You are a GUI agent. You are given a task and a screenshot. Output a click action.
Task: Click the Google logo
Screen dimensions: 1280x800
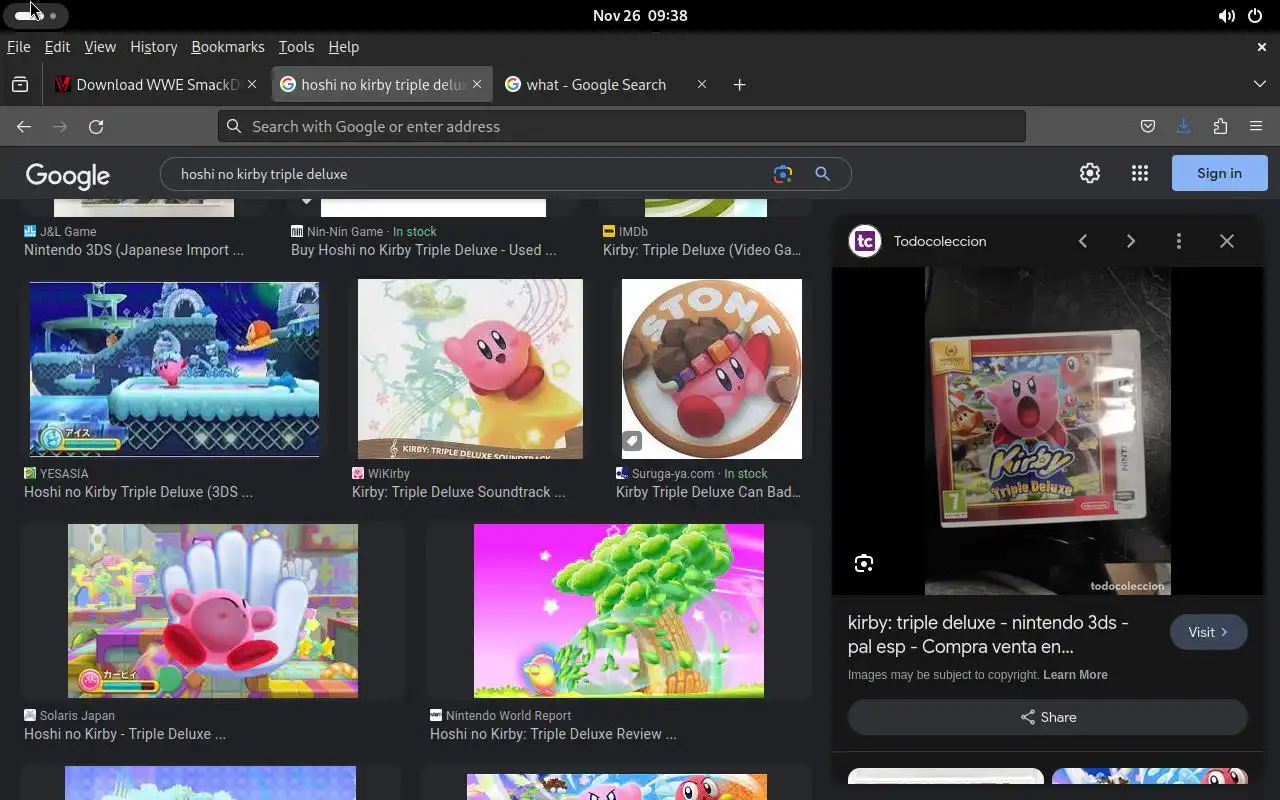tap(68, 176)
